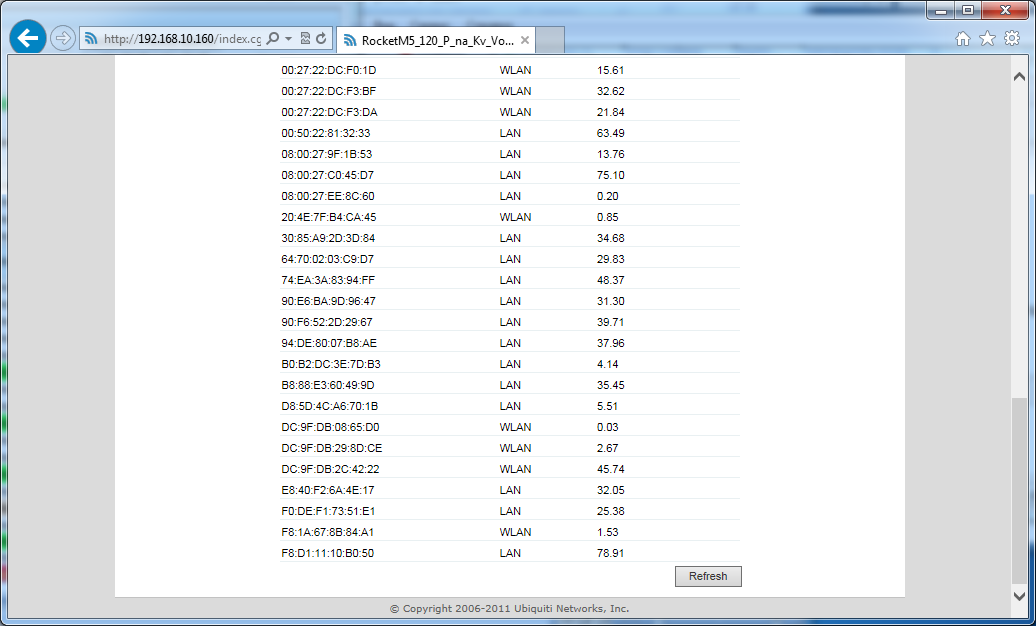Open Favorites star icon
1036x626 pixels.
[987, 38]
